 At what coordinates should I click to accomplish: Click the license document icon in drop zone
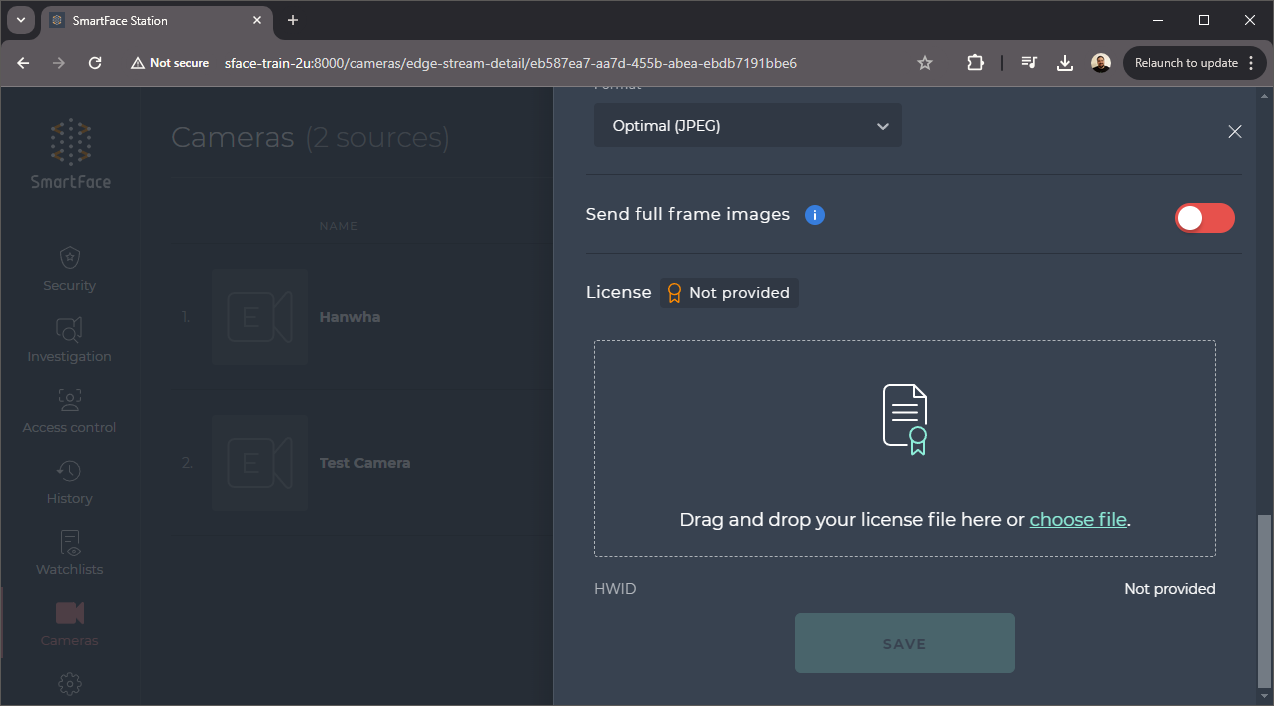pyautogui.click(x=905, y=420)
